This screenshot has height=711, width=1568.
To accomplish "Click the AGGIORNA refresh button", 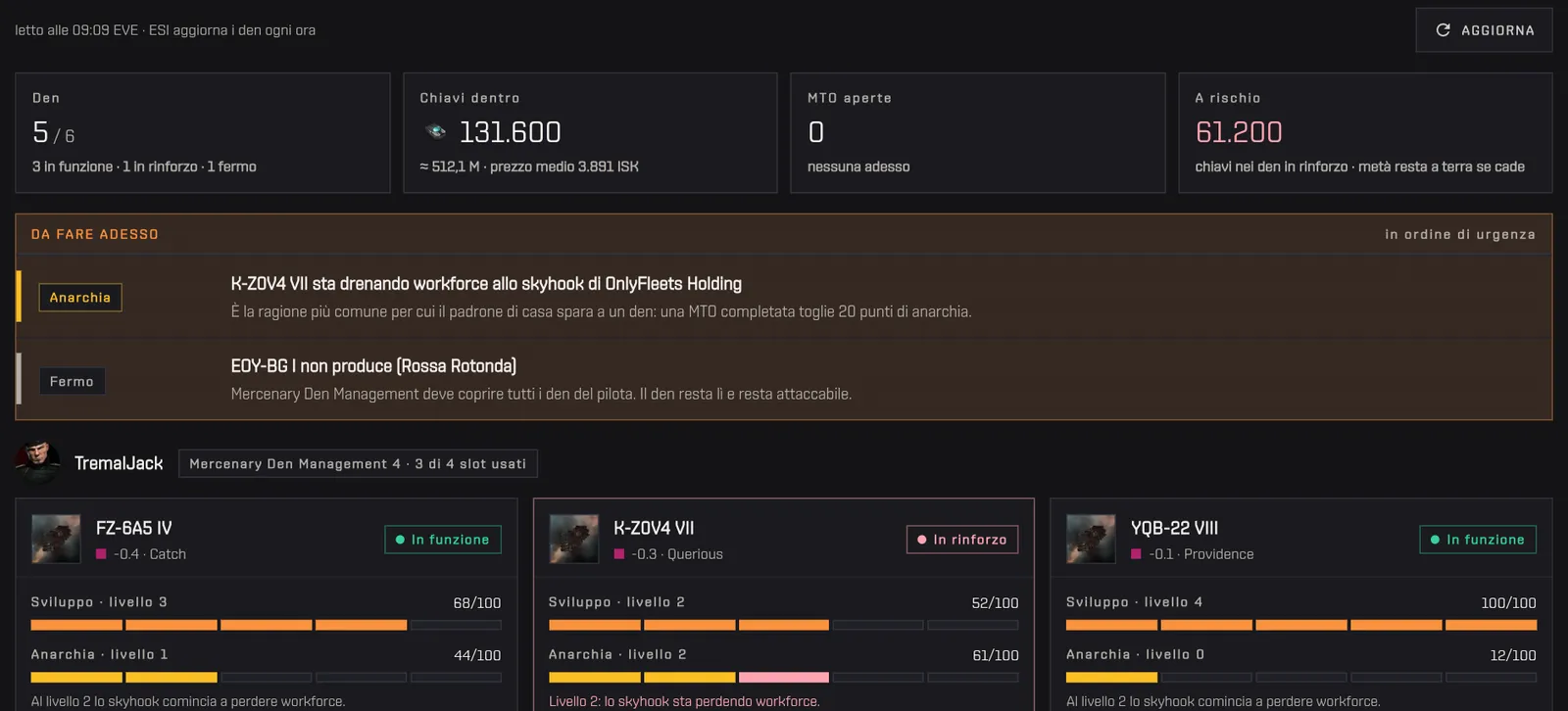I will click(x=1484, y=30).
